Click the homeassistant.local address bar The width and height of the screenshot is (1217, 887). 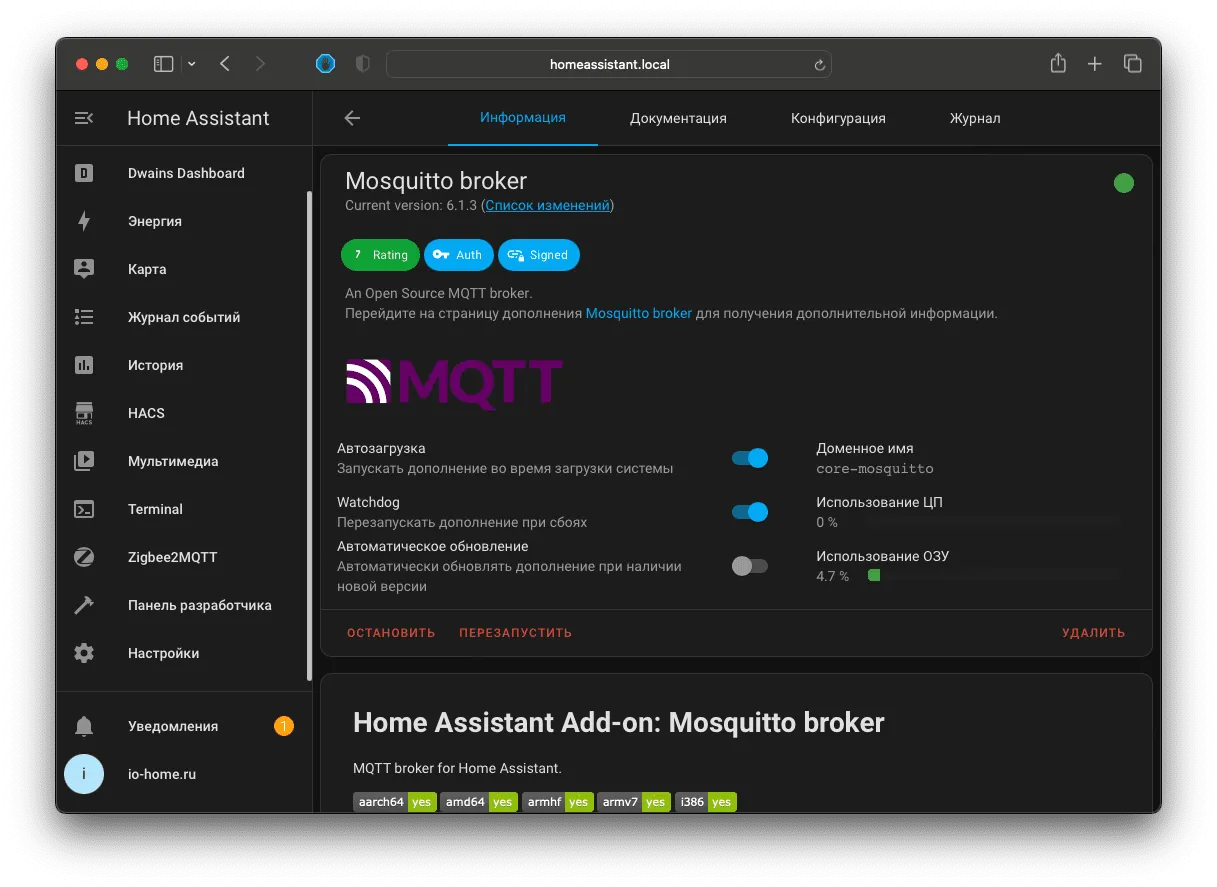pos(609,64)
